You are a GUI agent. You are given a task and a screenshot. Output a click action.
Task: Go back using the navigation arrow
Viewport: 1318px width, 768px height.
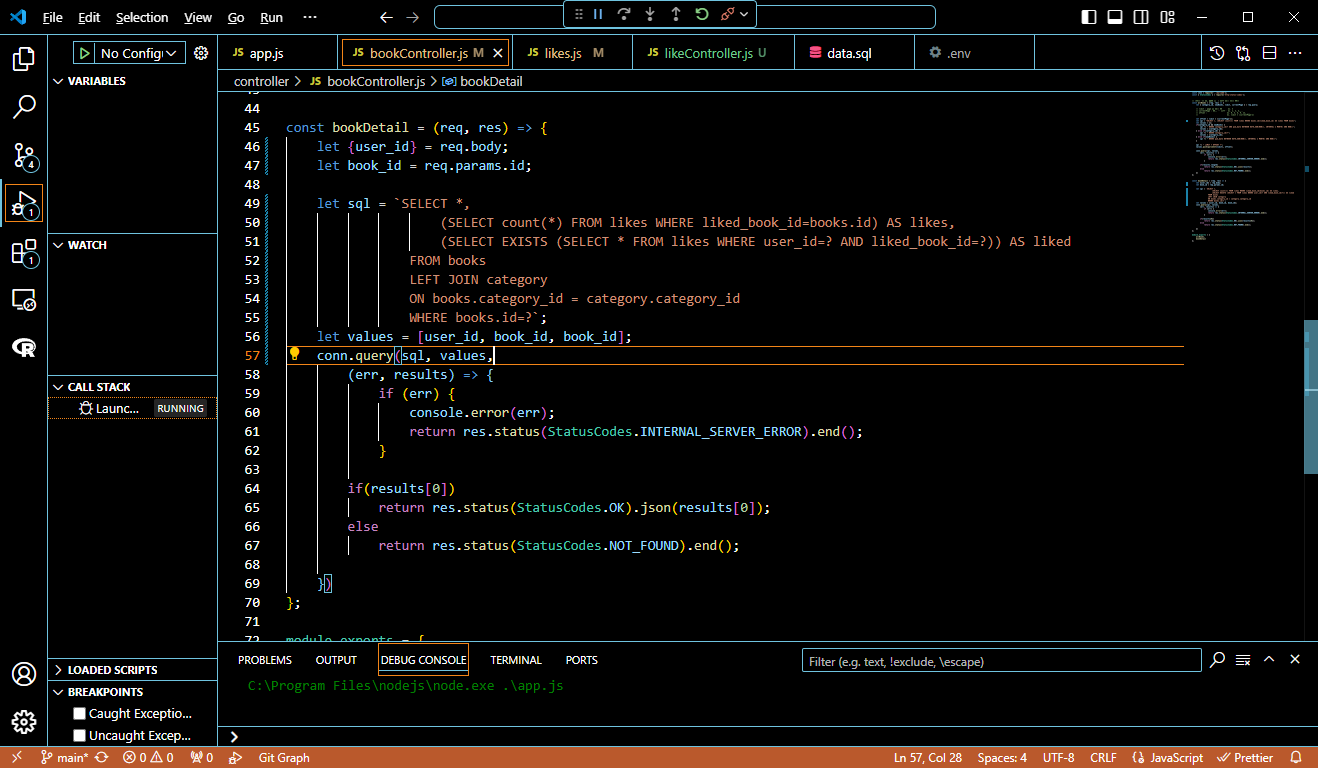pos(387,17)
